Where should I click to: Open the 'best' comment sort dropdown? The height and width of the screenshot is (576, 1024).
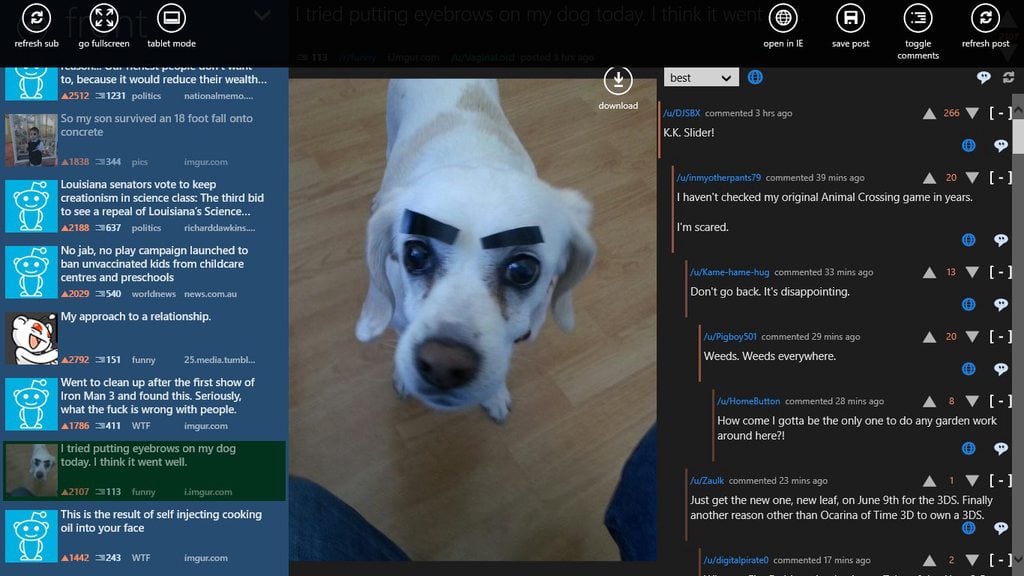pos(701,78)
